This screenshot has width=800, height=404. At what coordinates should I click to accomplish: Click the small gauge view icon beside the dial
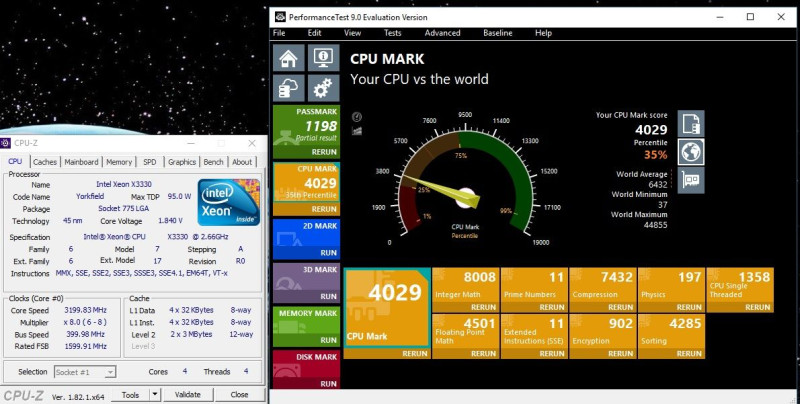(x=357, y=117)
